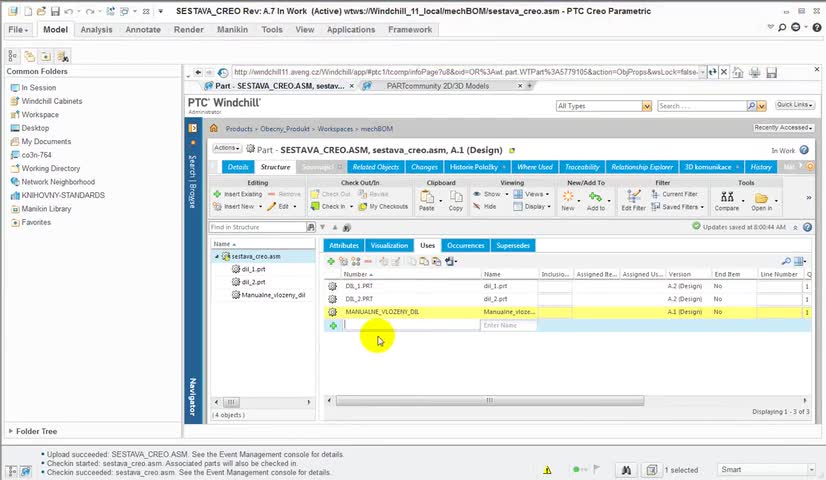Switch to the Attributes tab
Screen dimensions: 826x480
pyautogui.click(x=343, y=246)
